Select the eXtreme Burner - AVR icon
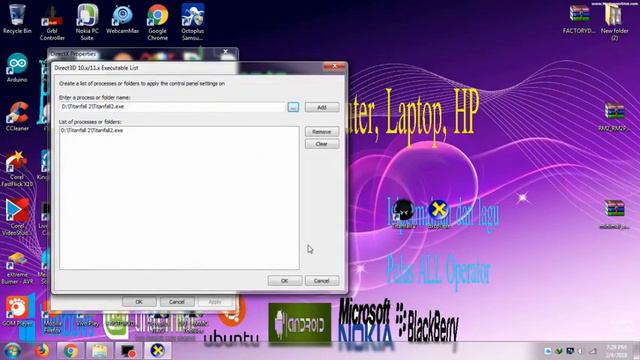 [x=17, y=267]
